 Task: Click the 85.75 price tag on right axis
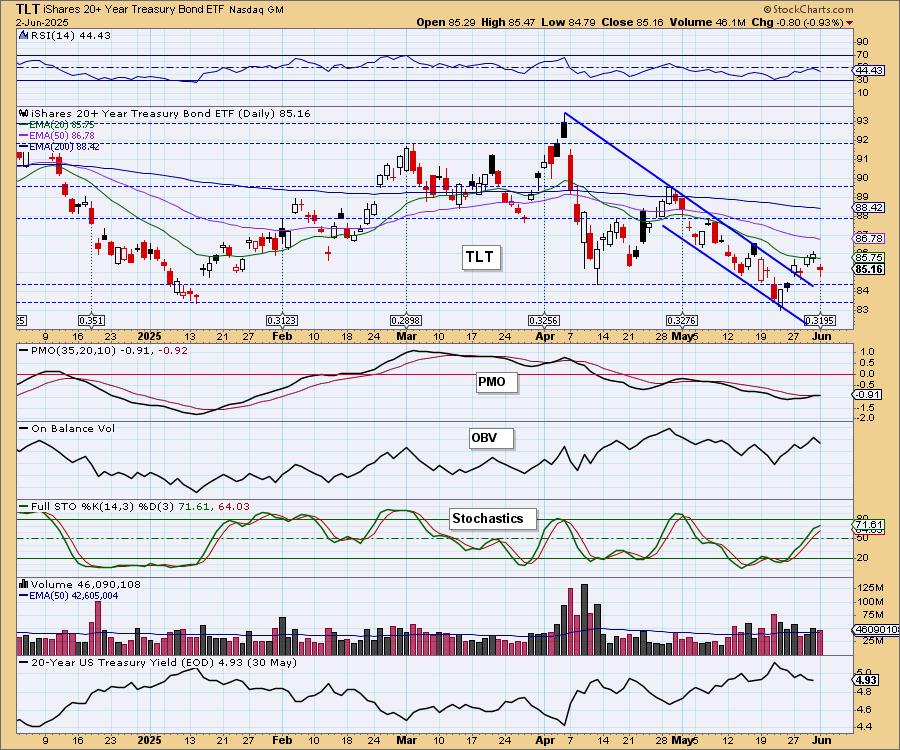pos(869,258)
